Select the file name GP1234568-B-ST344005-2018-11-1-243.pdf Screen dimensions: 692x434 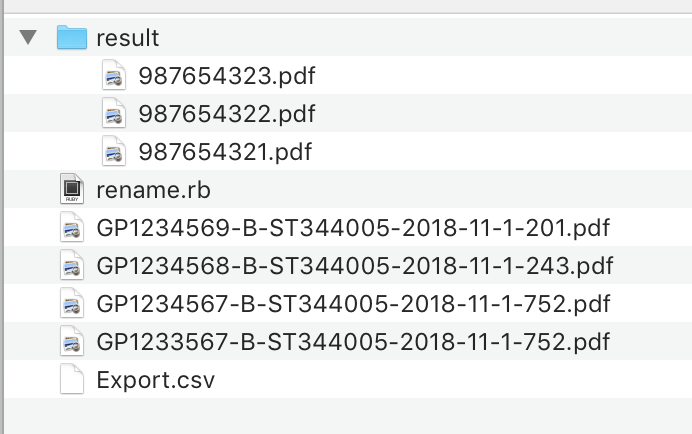pos(355,266)
